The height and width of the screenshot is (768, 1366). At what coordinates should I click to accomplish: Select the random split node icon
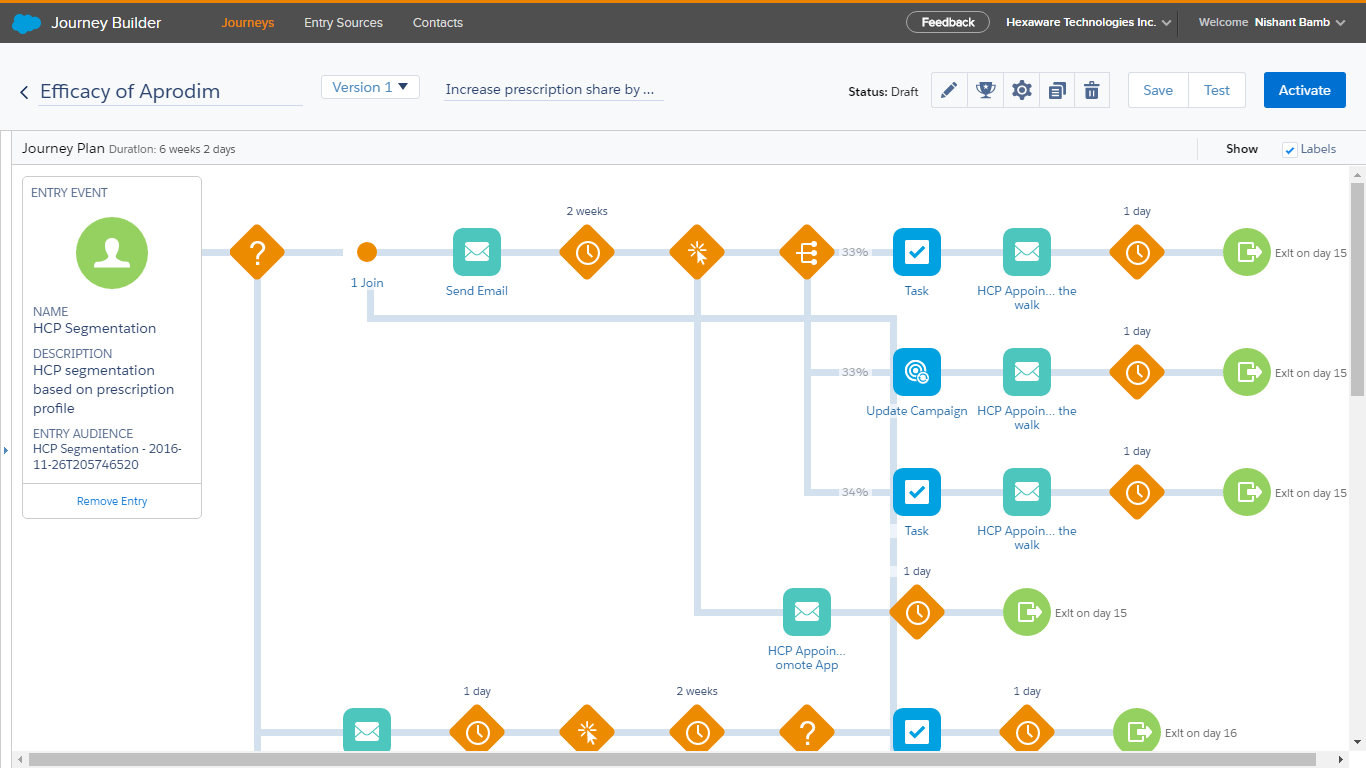(x=807, y=252)
